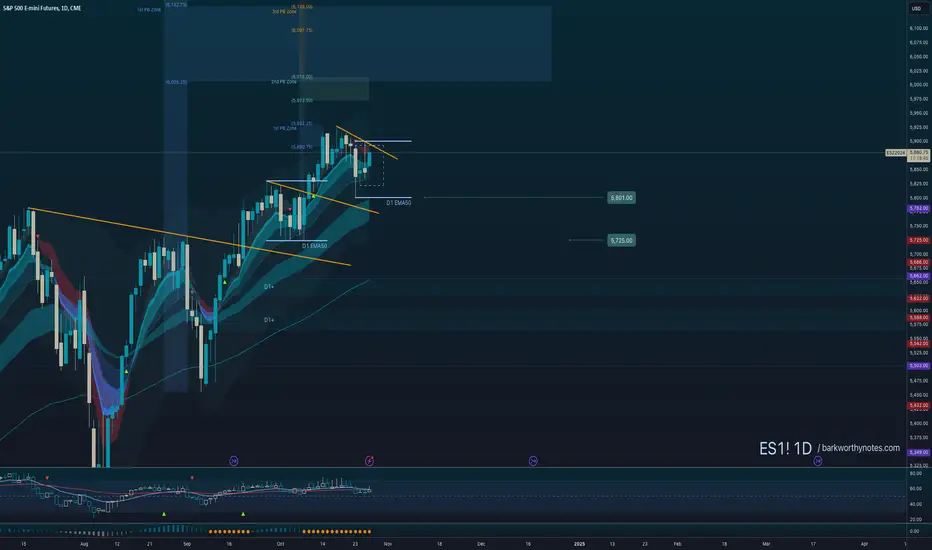932x550 pixels.
Task: Select the 5,801.00 price callout label
Action: tap(621, 197)
